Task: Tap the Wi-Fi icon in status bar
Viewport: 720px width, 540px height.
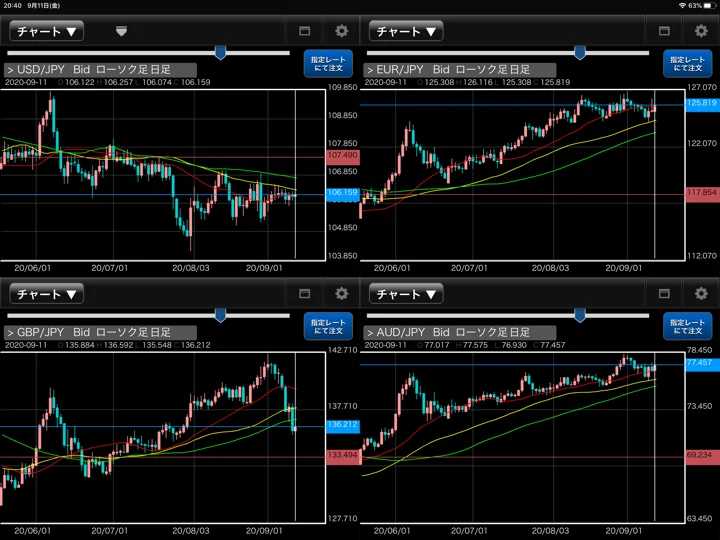Action: 682,6
